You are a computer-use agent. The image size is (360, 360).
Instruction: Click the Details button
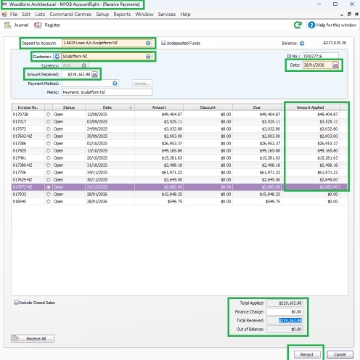[142, 83]
